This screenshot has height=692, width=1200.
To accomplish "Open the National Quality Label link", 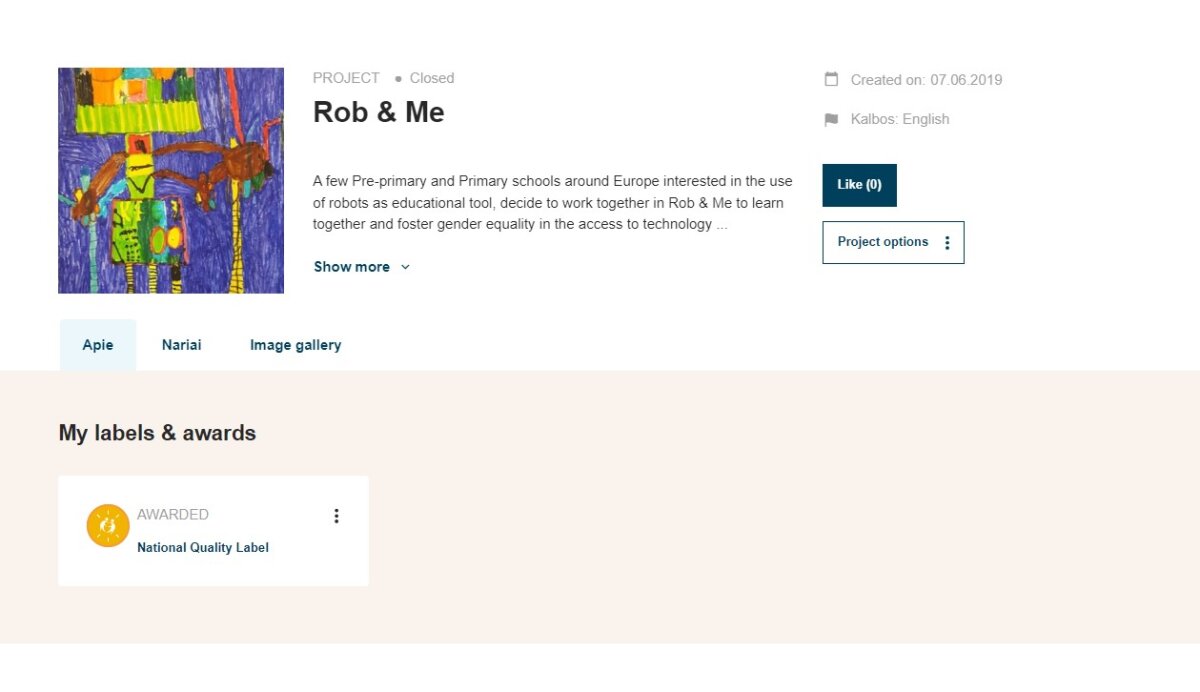I will [x=203, y=548].
